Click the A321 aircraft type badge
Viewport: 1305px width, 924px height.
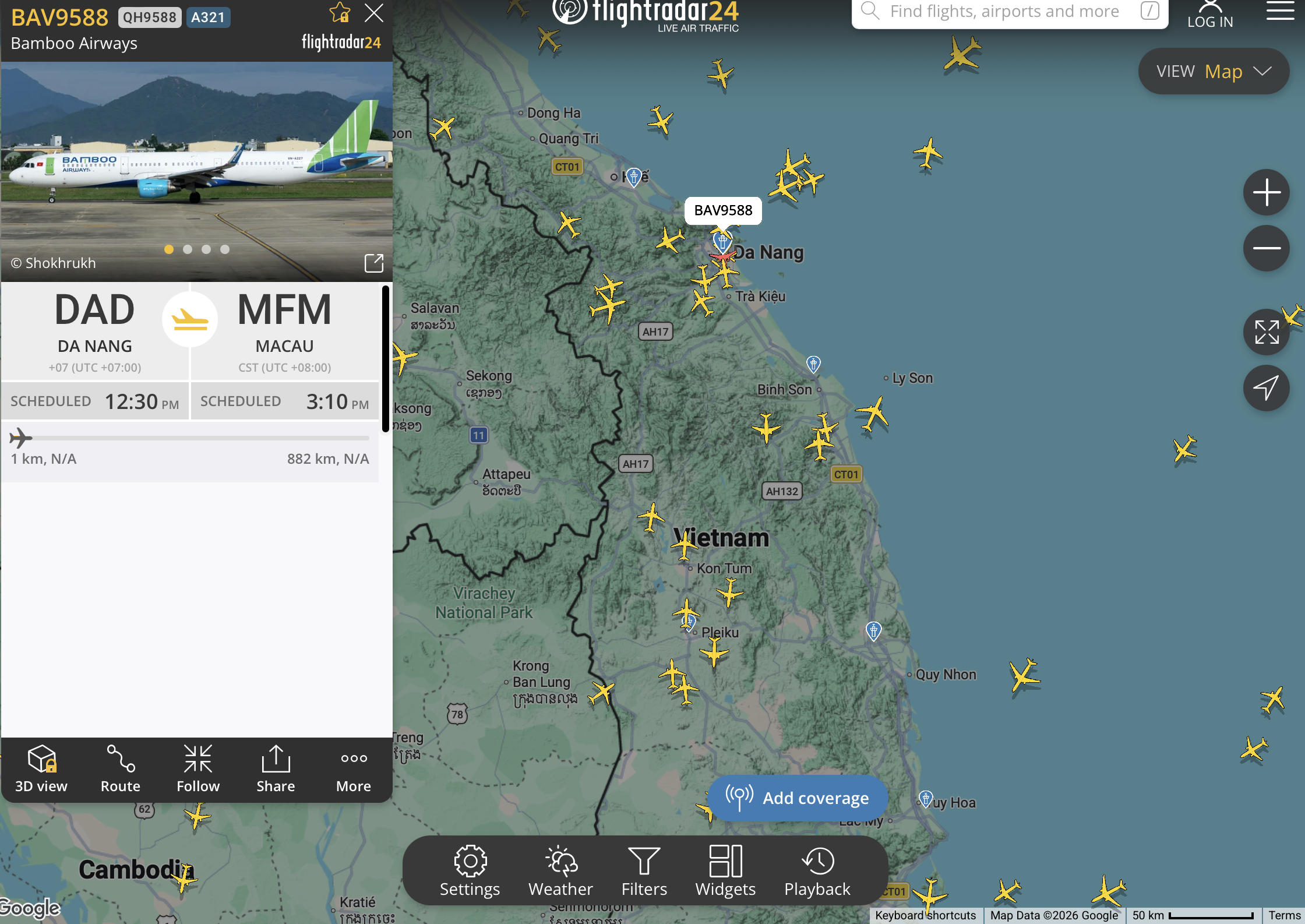(208, 17)
